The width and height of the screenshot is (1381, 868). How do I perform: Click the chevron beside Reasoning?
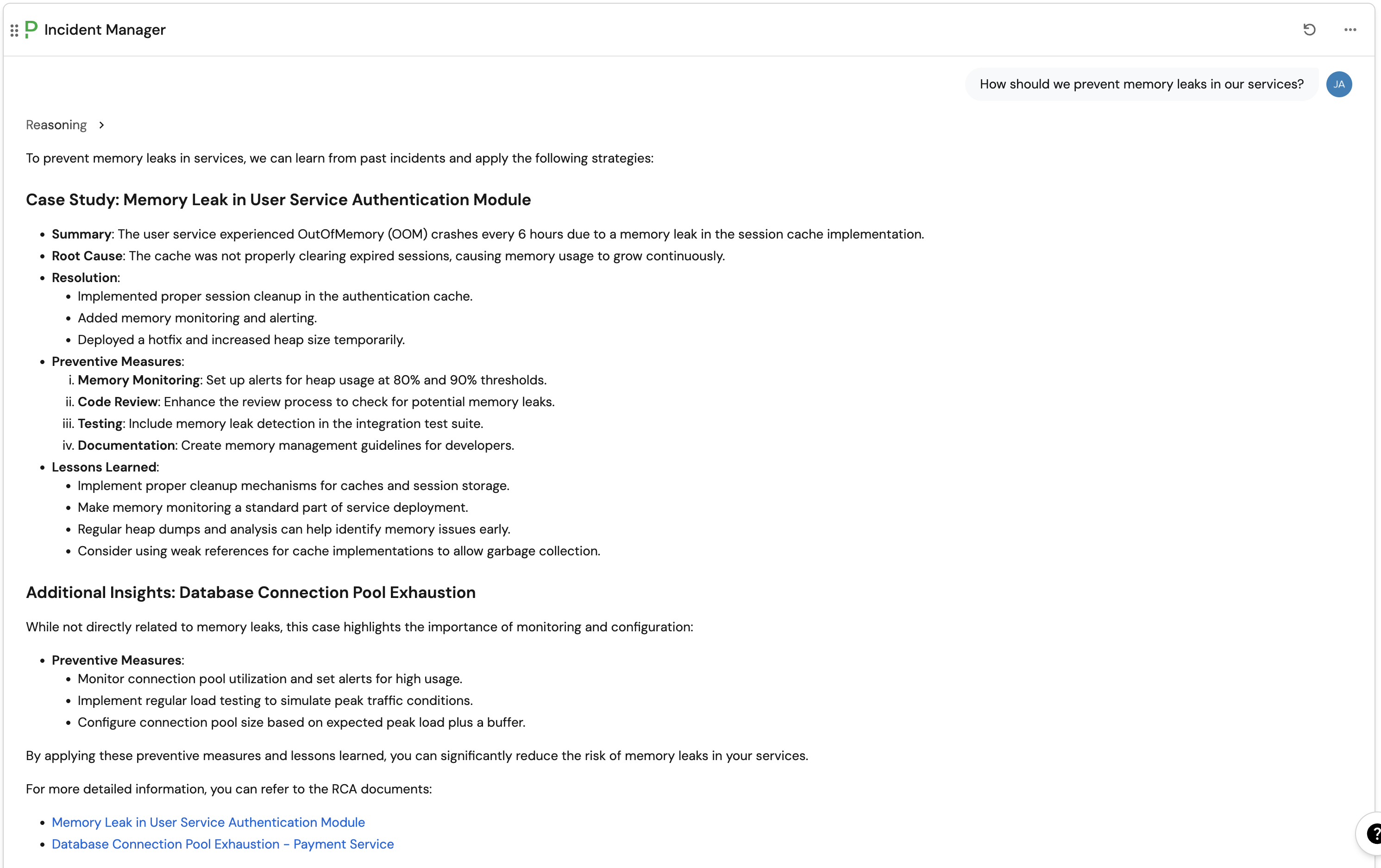(x=101, y=125)
